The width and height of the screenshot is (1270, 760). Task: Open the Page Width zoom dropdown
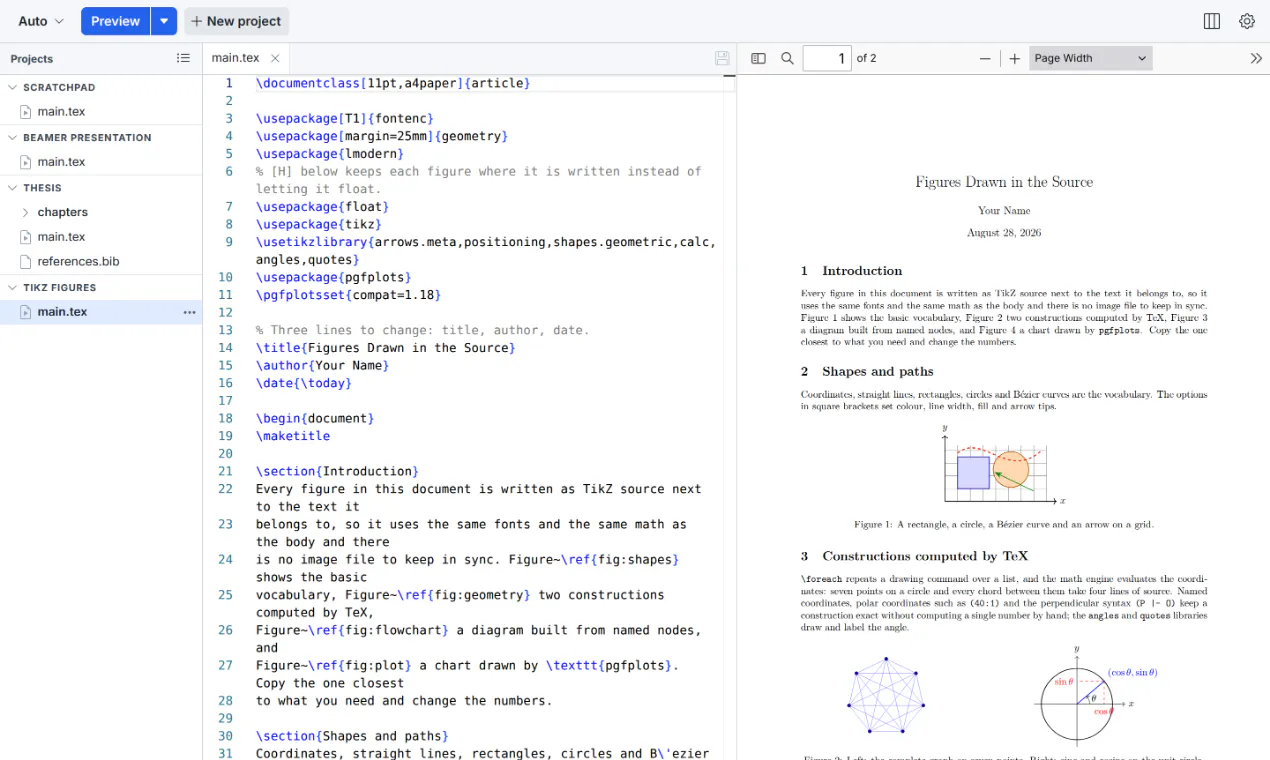pos(1091,58)
